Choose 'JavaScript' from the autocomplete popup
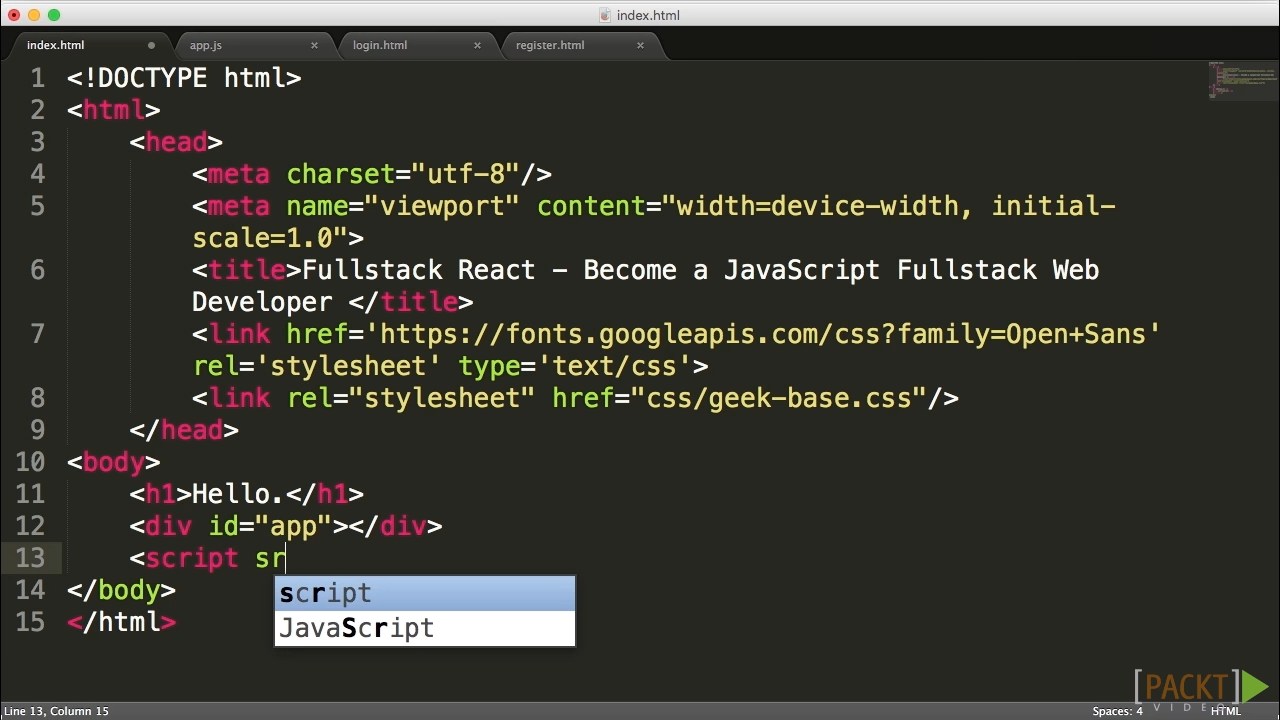 point(425,628)
